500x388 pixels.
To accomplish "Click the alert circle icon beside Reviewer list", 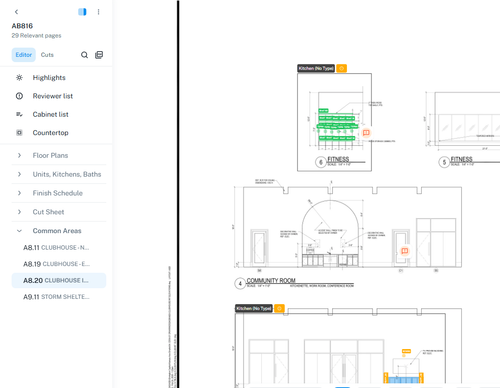I will 19,96.
